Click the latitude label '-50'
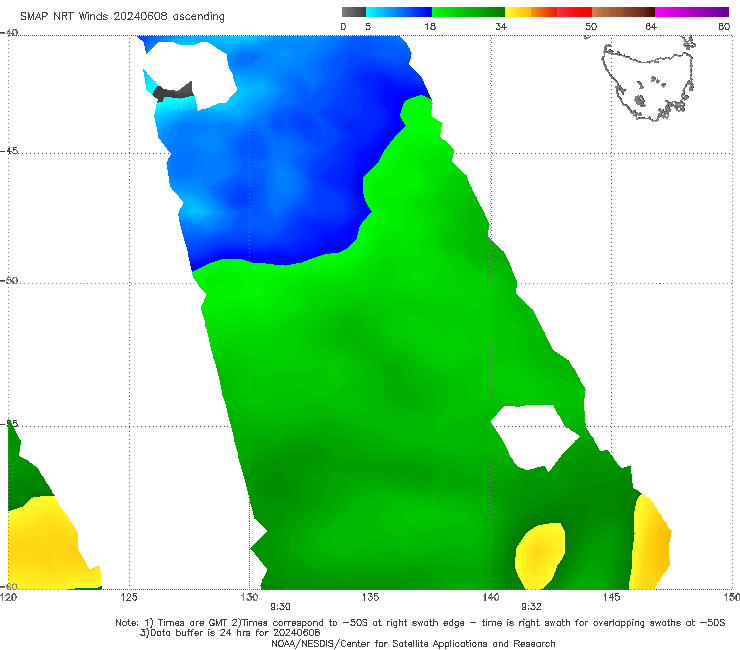 [9, 281]
